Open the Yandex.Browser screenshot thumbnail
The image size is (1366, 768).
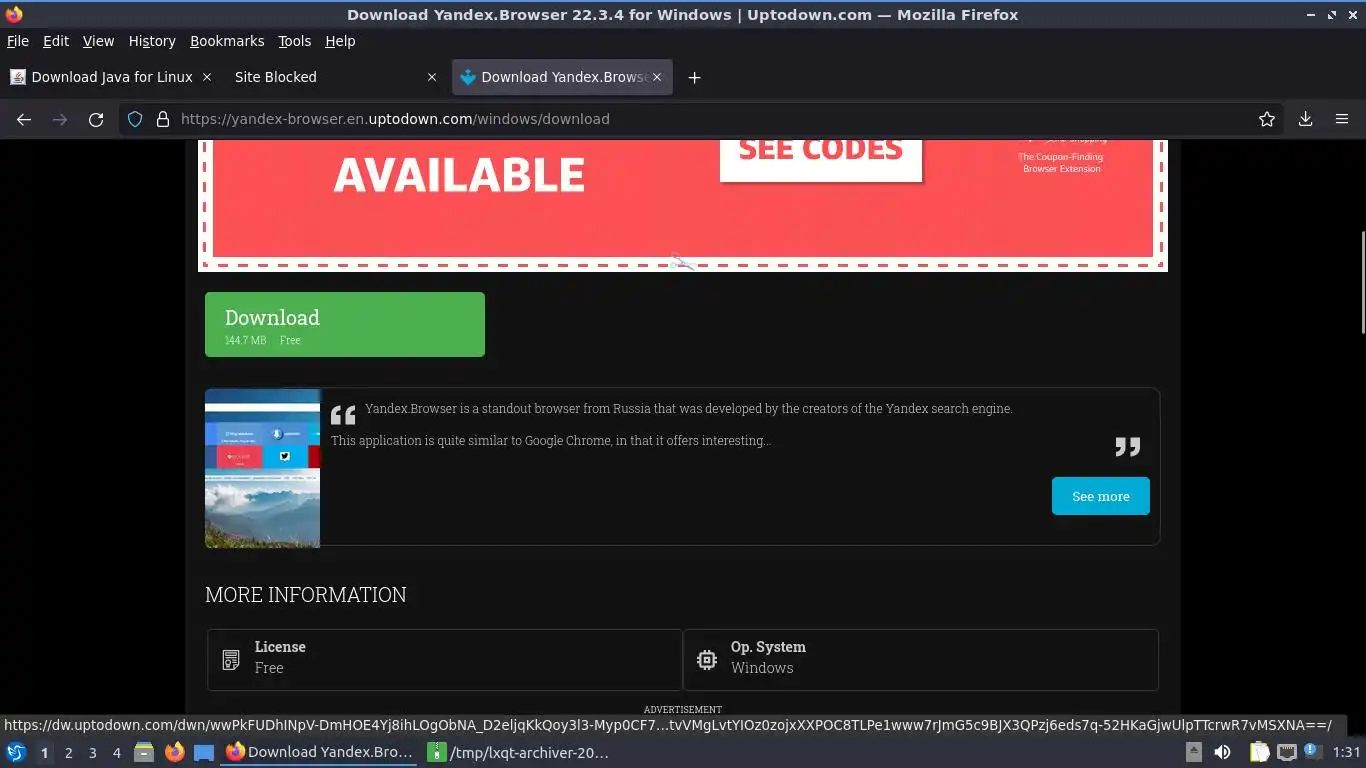point(262,468)
